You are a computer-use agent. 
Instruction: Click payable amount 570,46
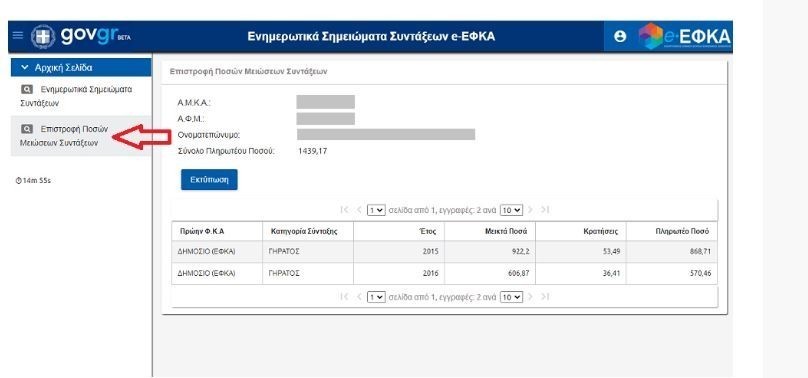(x=700, y=273)
